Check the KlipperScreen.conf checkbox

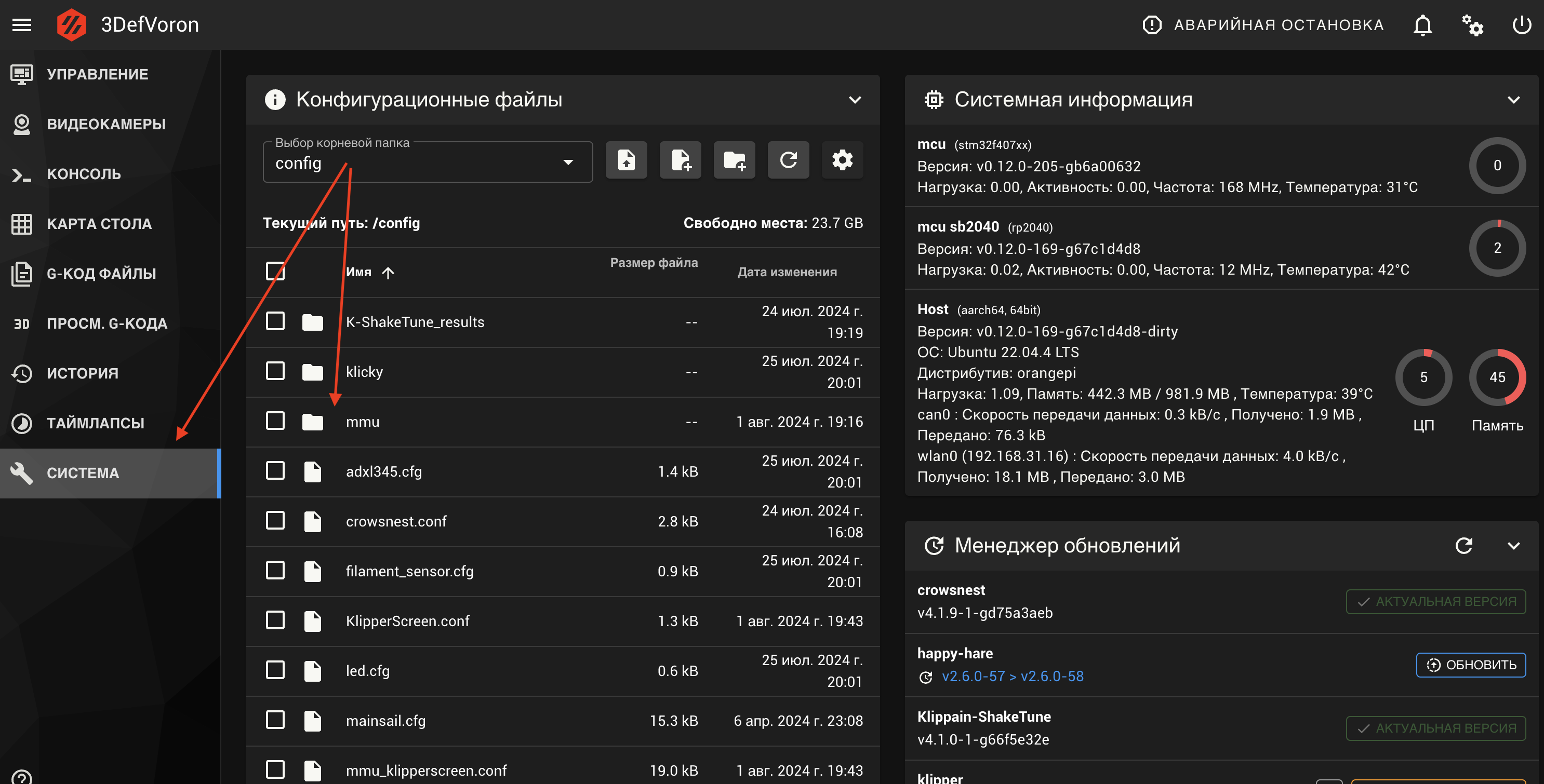(x=275, y=620)
